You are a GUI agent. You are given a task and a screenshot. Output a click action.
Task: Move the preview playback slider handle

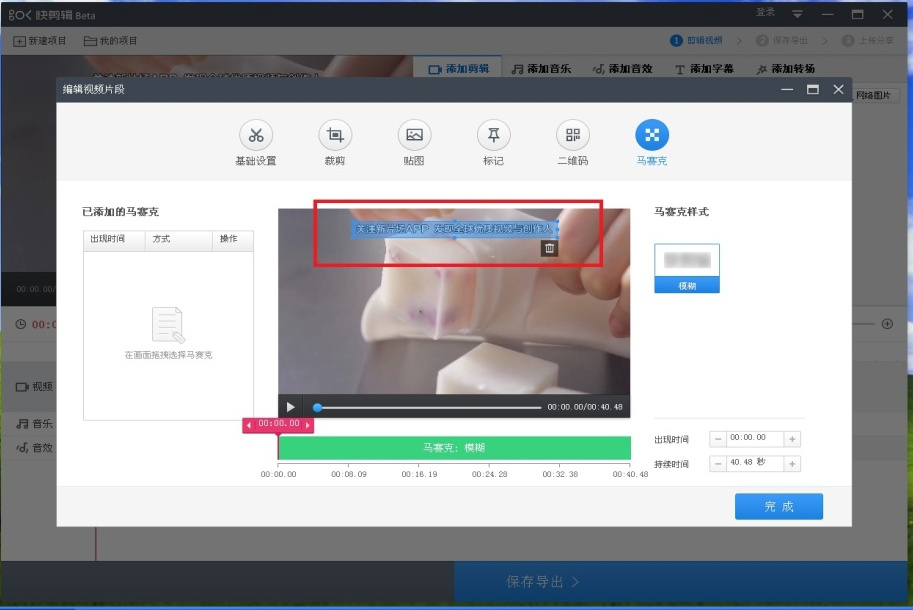(x=317, y=407)
